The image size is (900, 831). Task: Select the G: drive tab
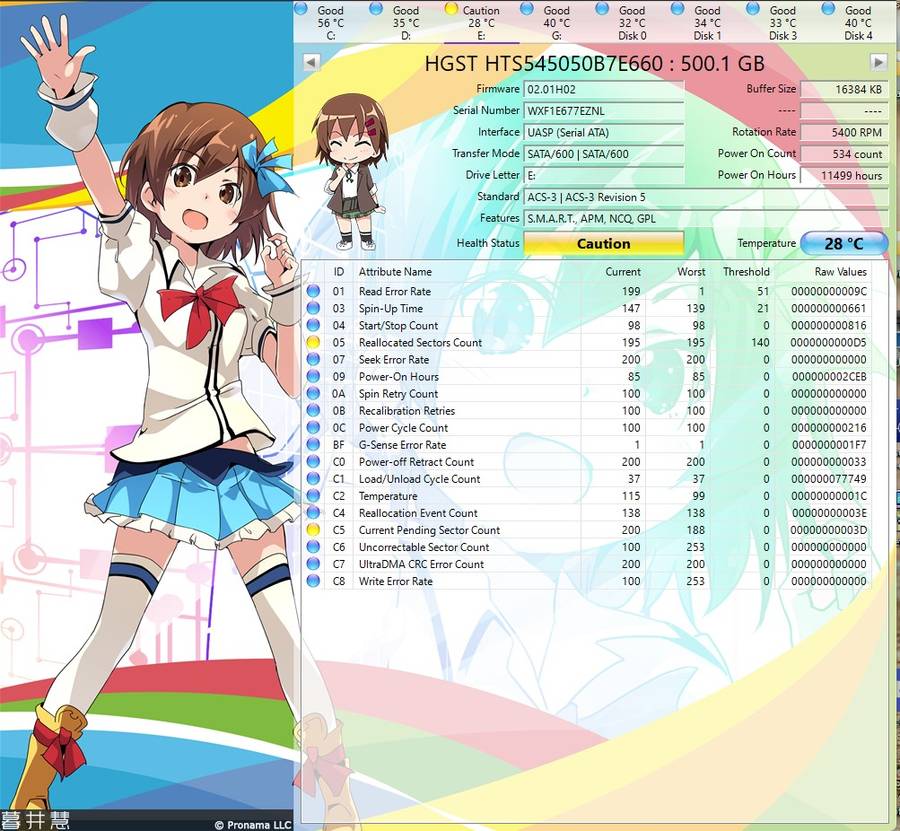pos(556,23)
